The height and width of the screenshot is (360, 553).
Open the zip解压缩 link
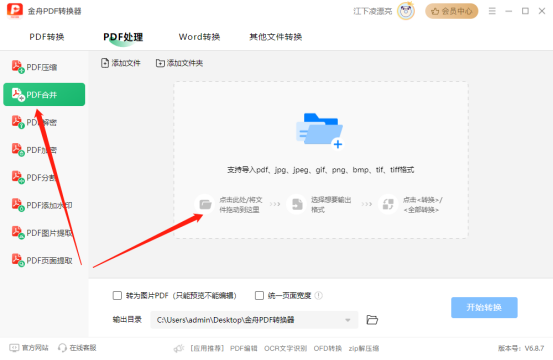pyautogui.click(x=364, y=348)
